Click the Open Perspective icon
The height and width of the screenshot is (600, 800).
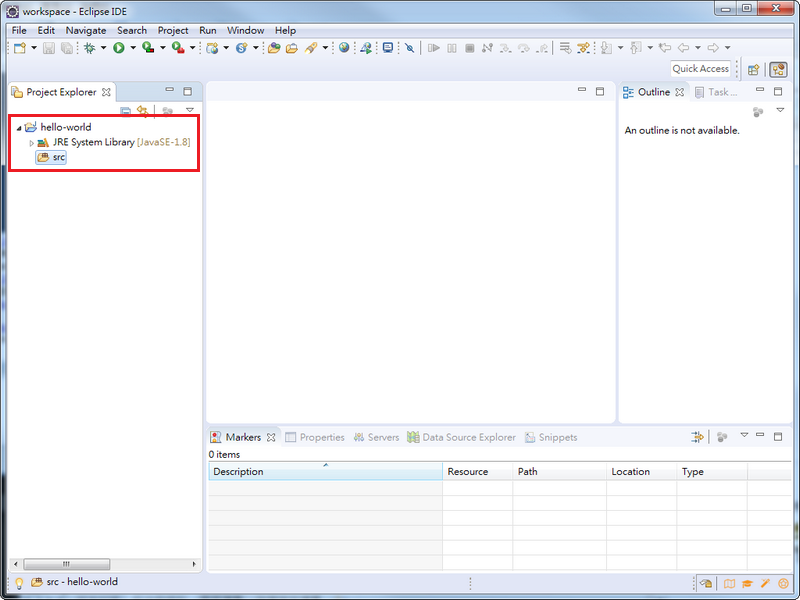[x=754, y=69]
